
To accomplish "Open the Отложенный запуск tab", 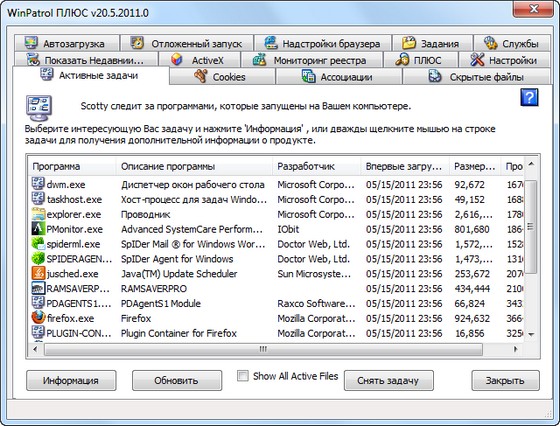I will (x=187, y=43).
